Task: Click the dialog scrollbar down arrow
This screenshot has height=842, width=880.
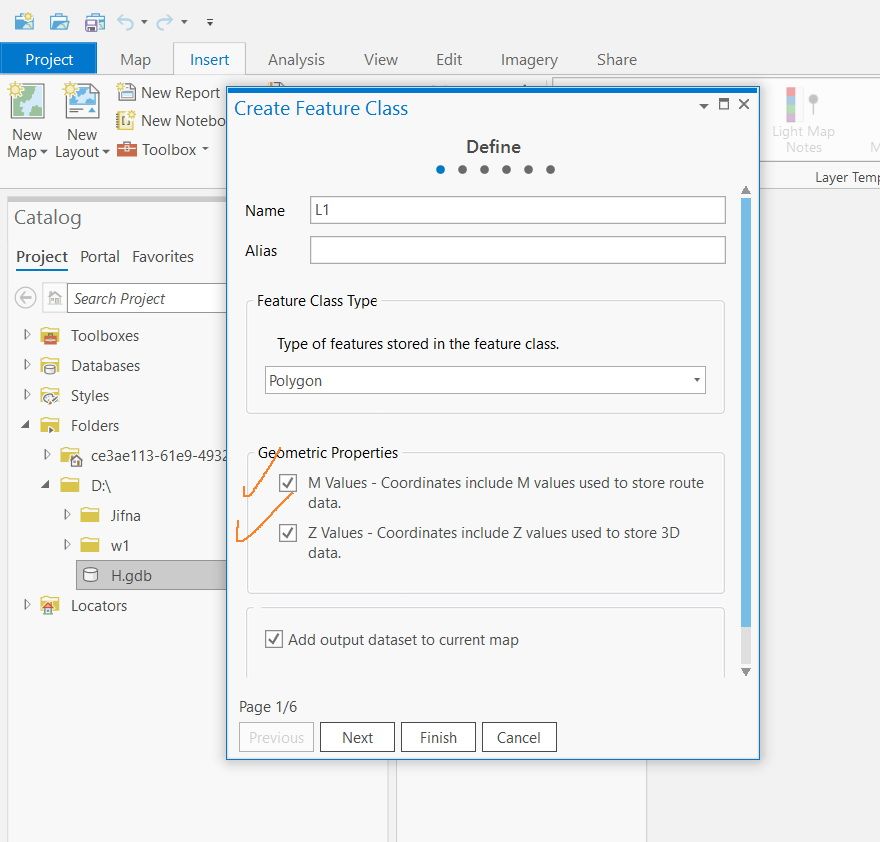Action: pos(746,671)
